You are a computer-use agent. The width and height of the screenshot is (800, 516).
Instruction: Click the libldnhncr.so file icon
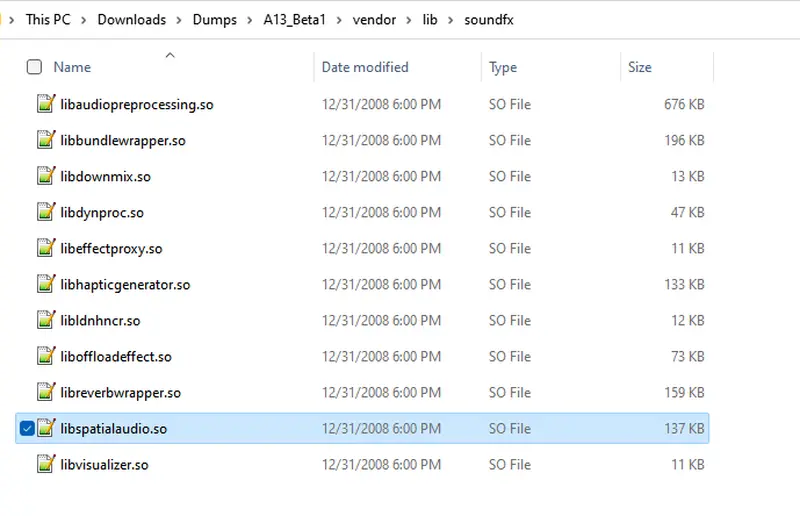click(x=45, y=320)
